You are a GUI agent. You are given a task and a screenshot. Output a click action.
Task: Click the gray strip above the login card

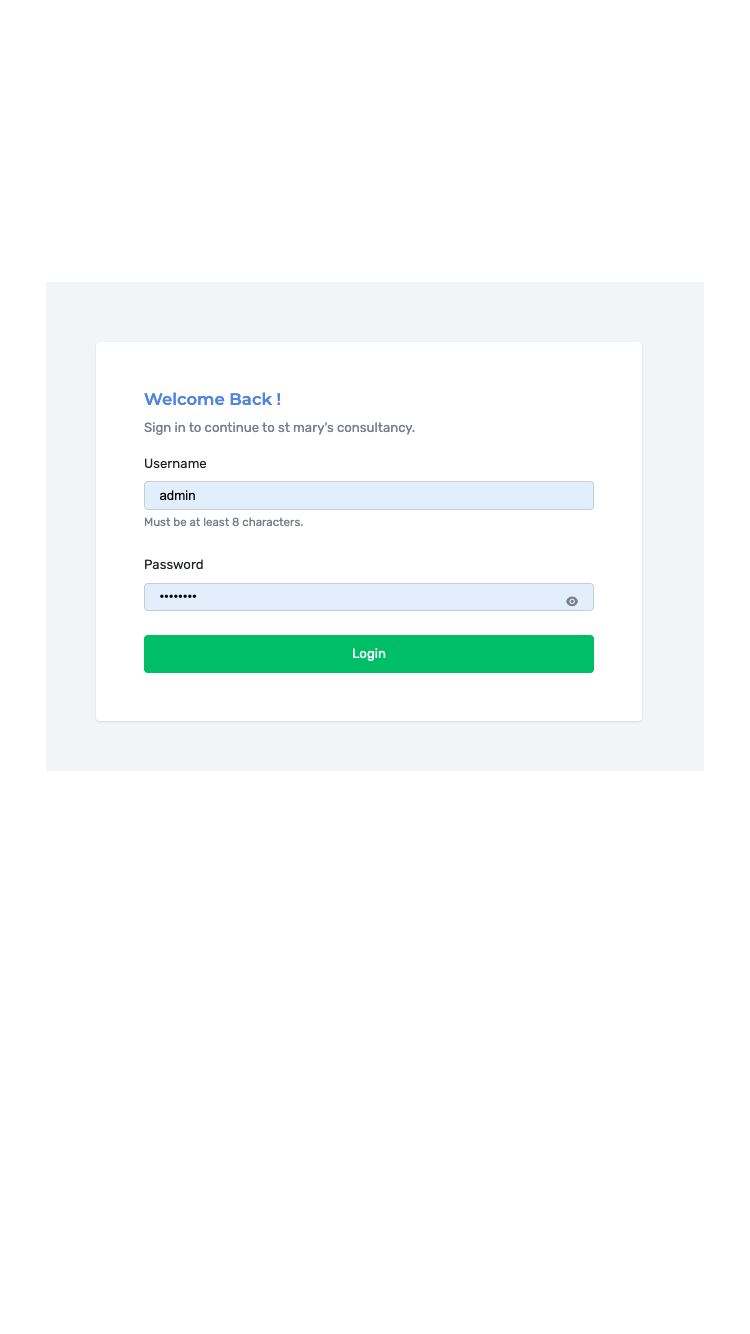pos(369,312)
